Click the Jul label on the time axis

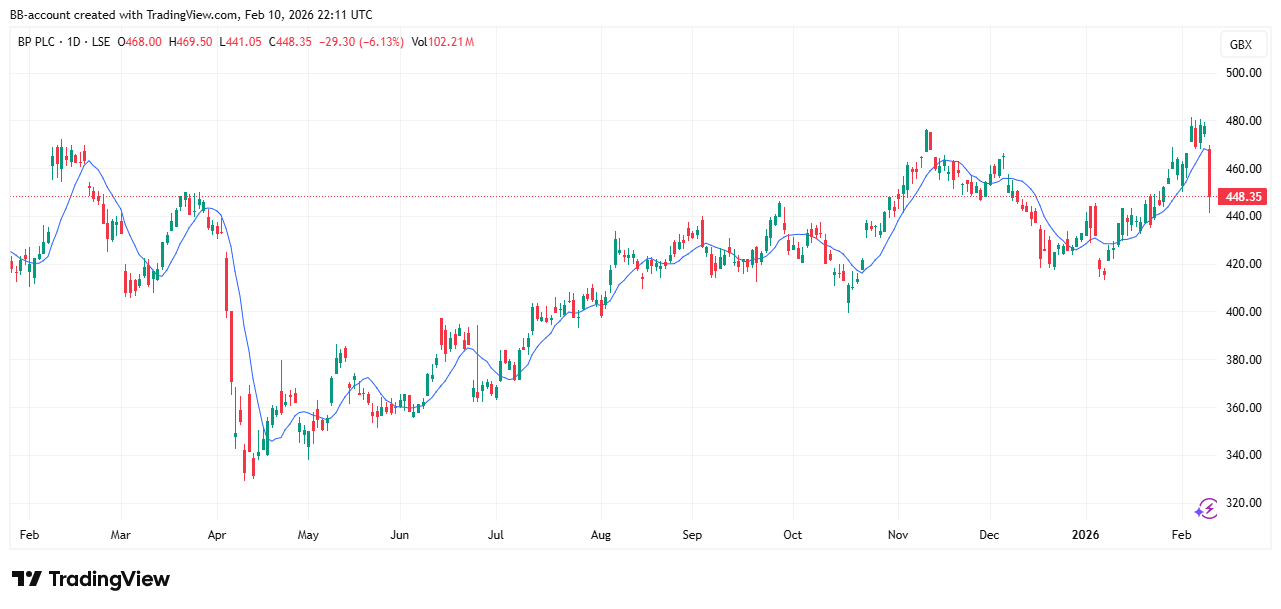pyautogui.click(x=495, y=535)
